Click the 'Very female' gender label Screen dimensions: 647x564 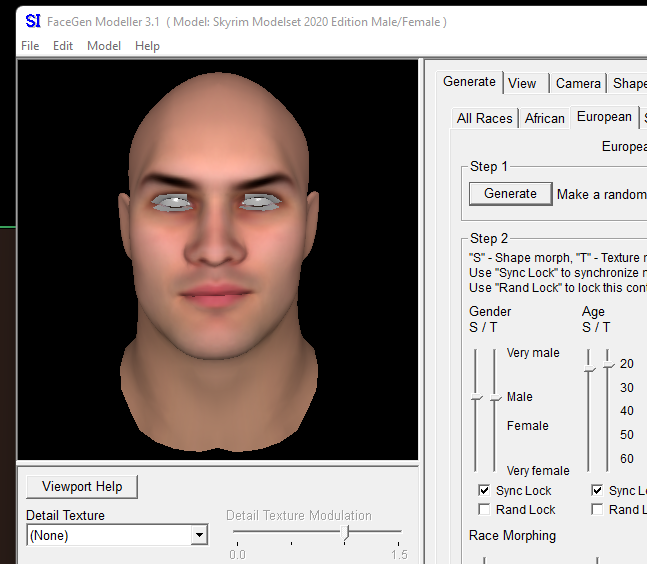point(538,470)
